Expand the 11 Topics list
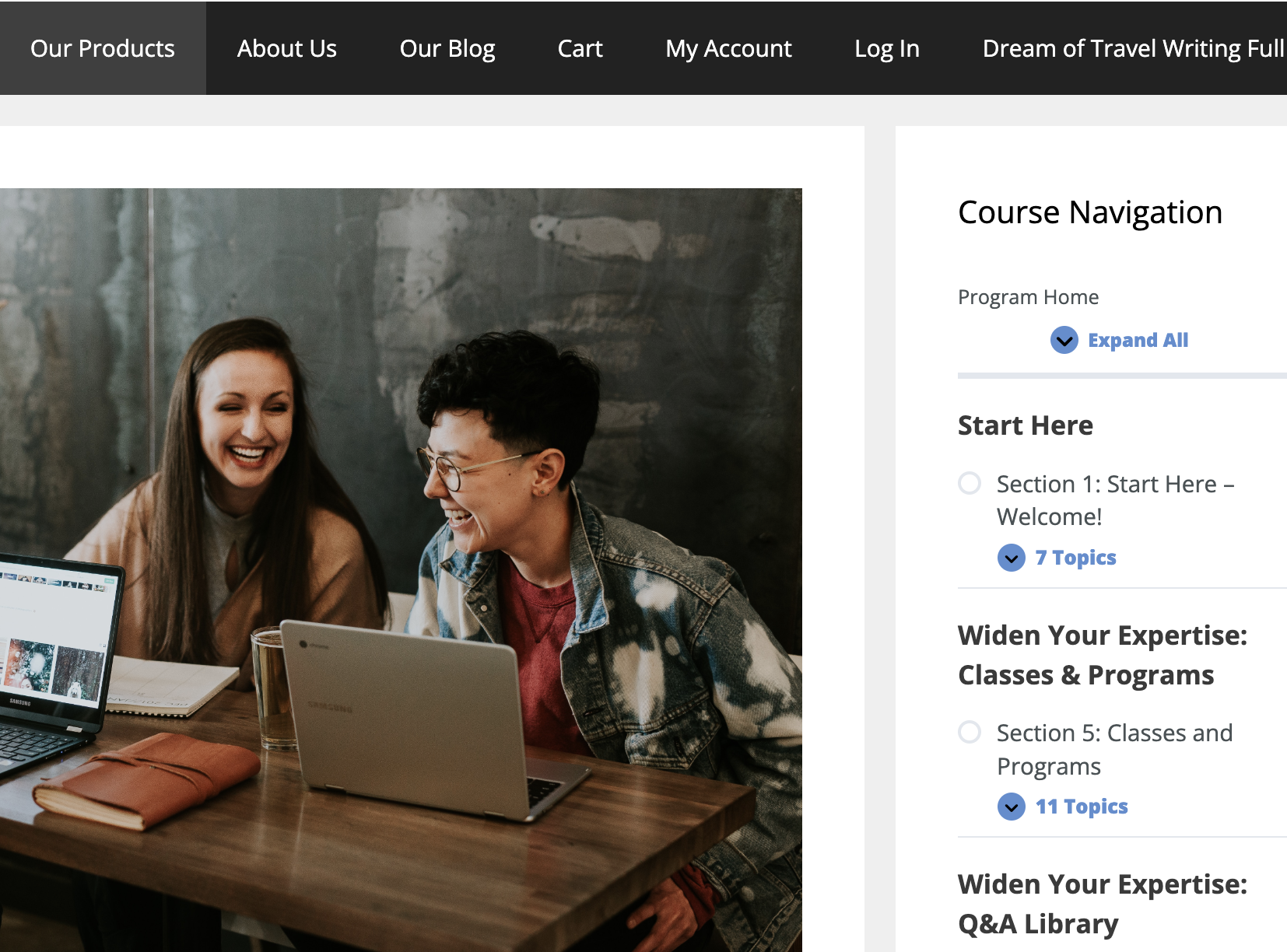The height and width of the screenshot is (952, 1287). click(1081, 807)
